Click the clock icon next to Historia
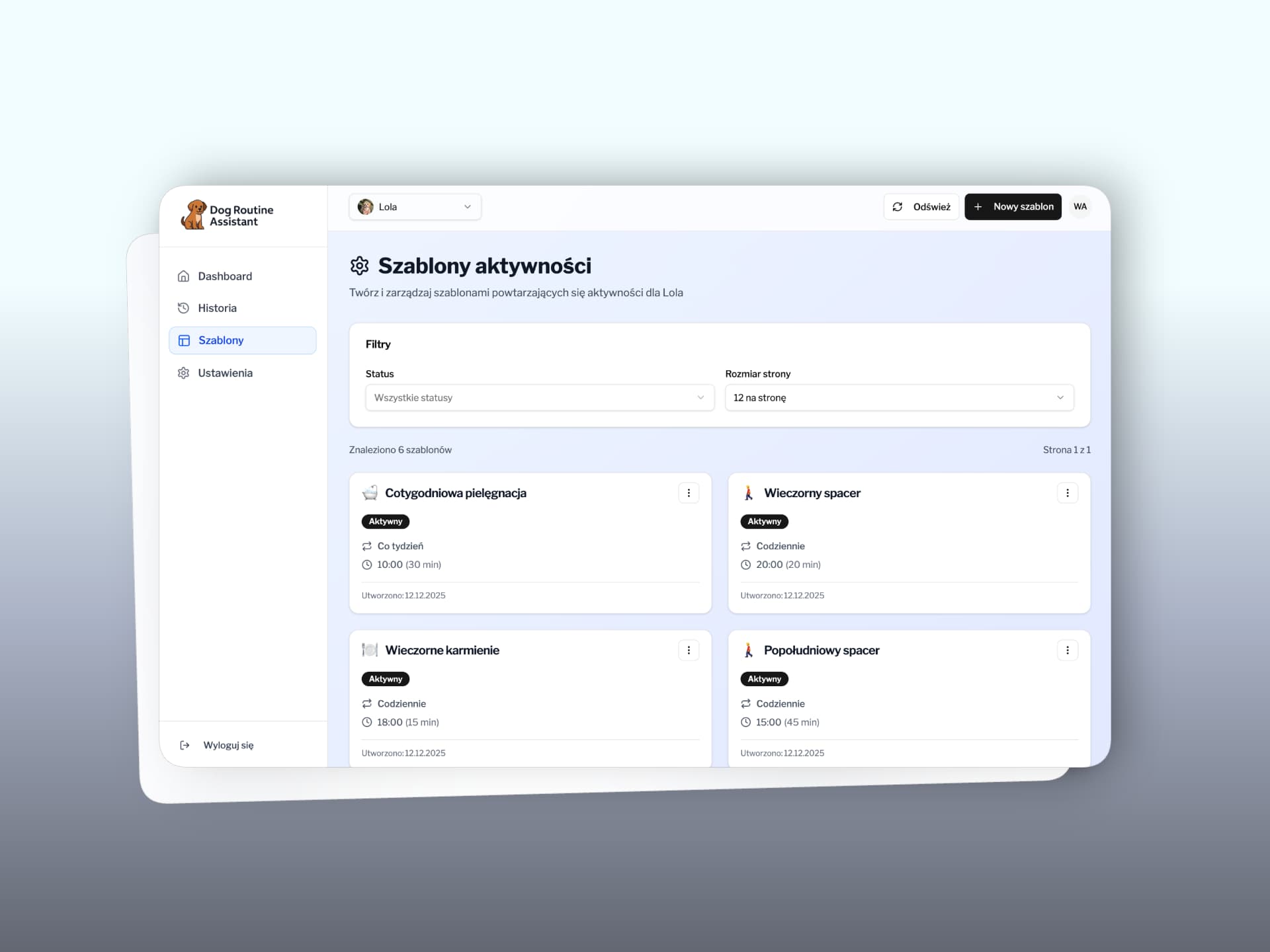 coord(183,307)
